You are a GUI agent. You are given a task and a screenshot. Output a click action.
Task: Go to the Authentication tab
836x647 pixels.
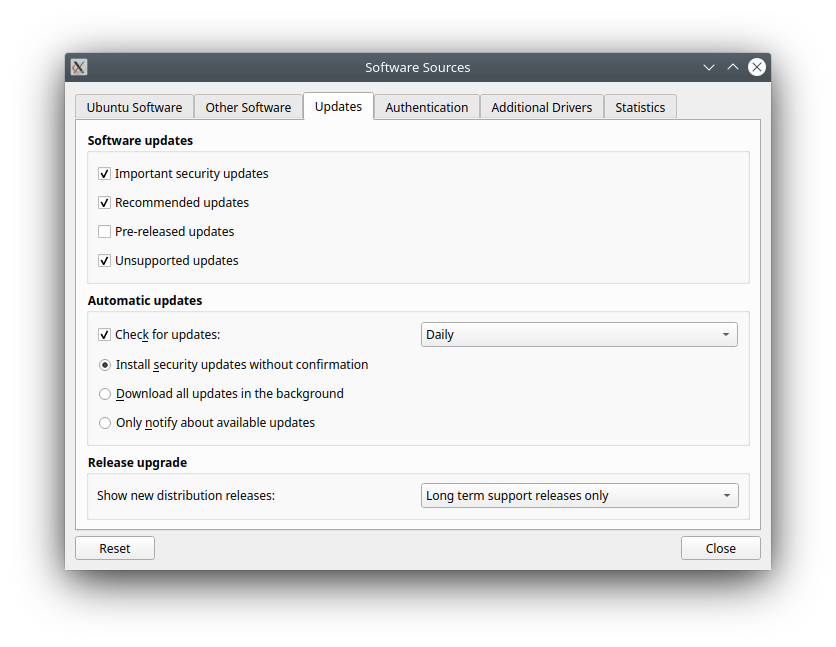[426, 107]
